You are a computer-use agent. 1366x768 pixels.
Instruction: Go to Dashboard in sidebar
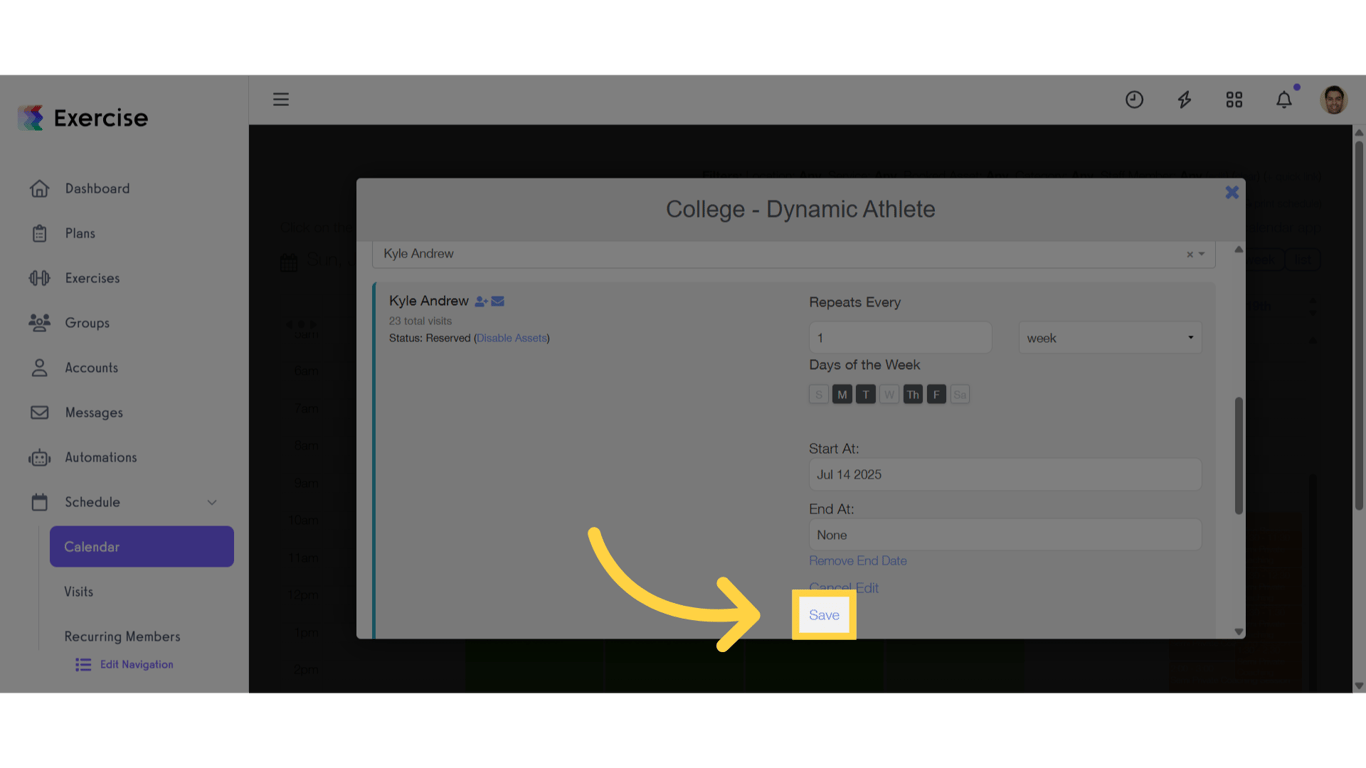pos(97,188)
